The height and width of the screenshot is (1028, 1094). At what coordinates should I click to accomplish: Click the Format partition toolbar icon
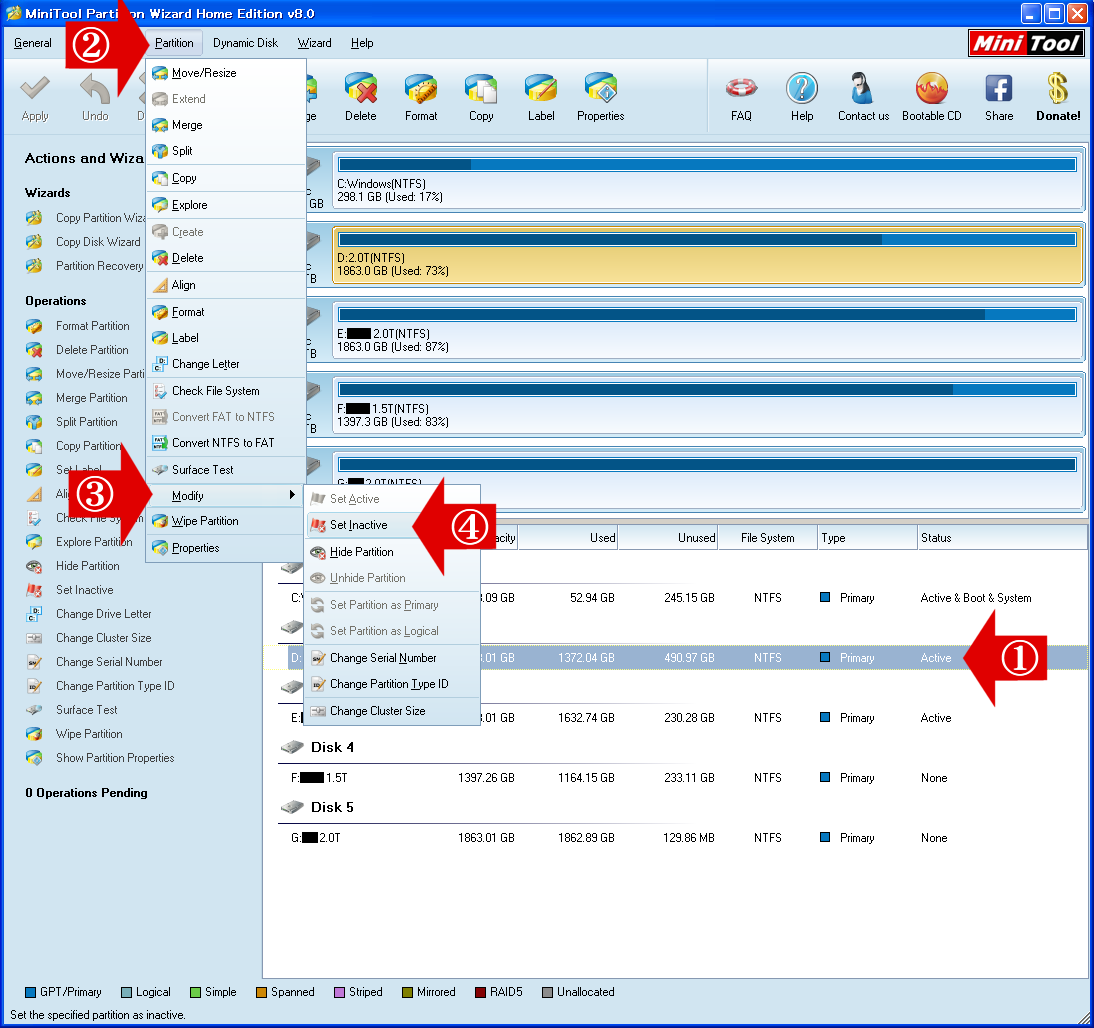421,89
